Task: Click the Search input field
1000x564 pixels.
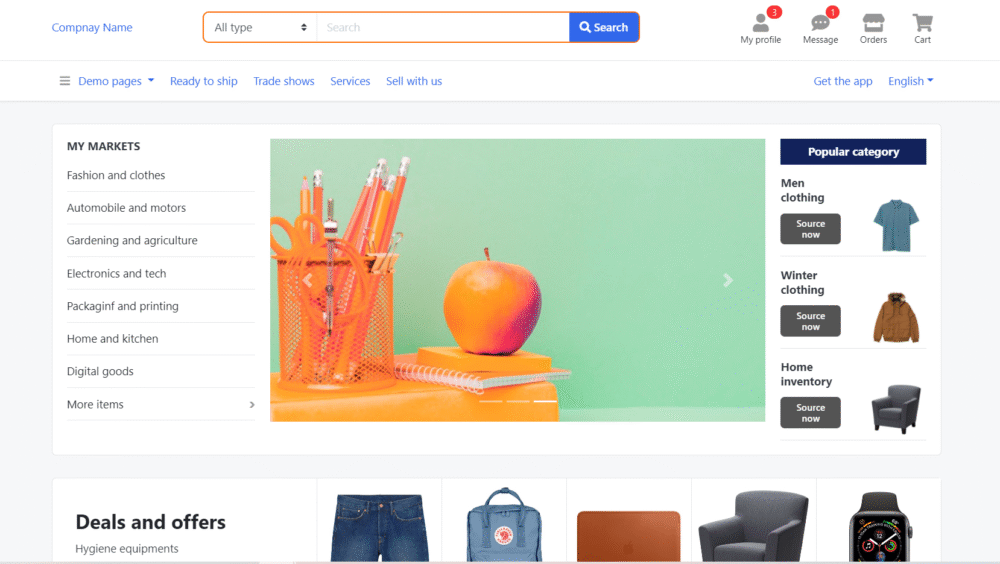Action: pyautogui.click(x=443, y=27)
